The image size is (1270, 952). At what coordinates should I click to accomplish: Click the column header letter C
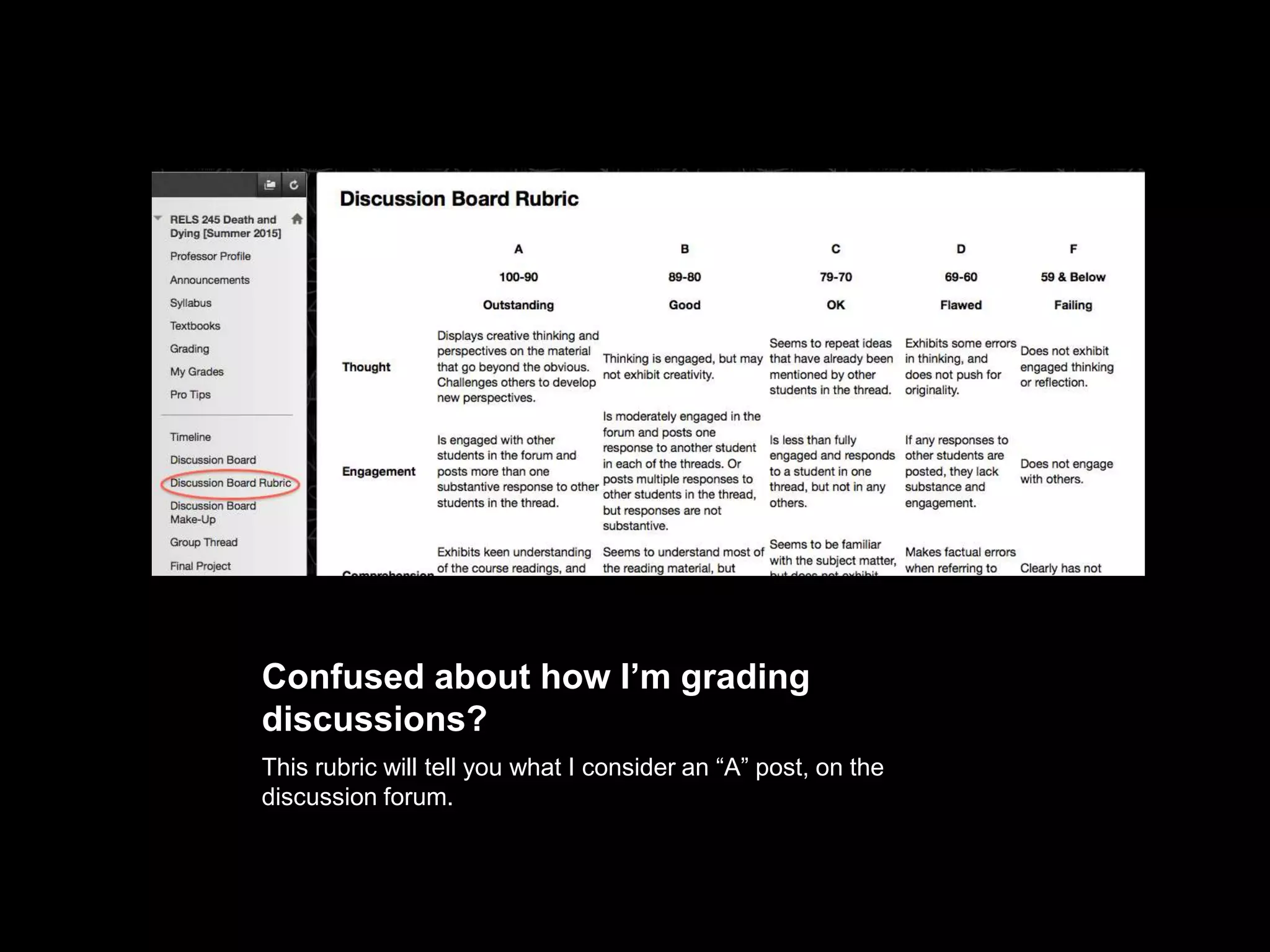(x=835, y=249)
